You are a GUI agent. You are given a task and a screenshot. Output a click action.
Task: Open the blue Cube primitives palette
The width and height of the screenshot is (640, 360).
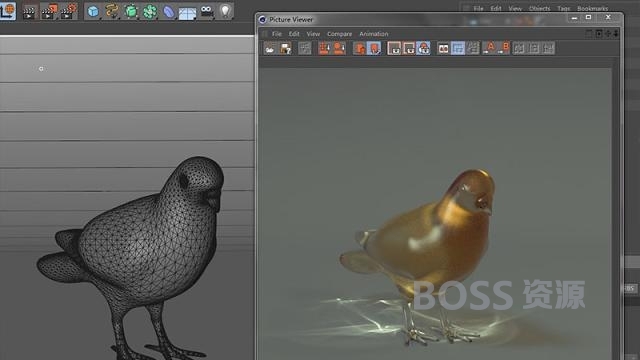[x=93, y=11]
